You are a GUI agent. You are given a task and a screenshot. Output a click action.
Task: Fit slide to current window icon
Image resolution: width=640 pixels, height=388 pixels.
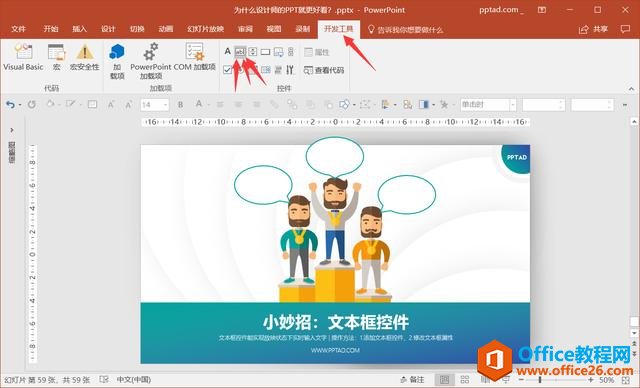tap(626, 380)
